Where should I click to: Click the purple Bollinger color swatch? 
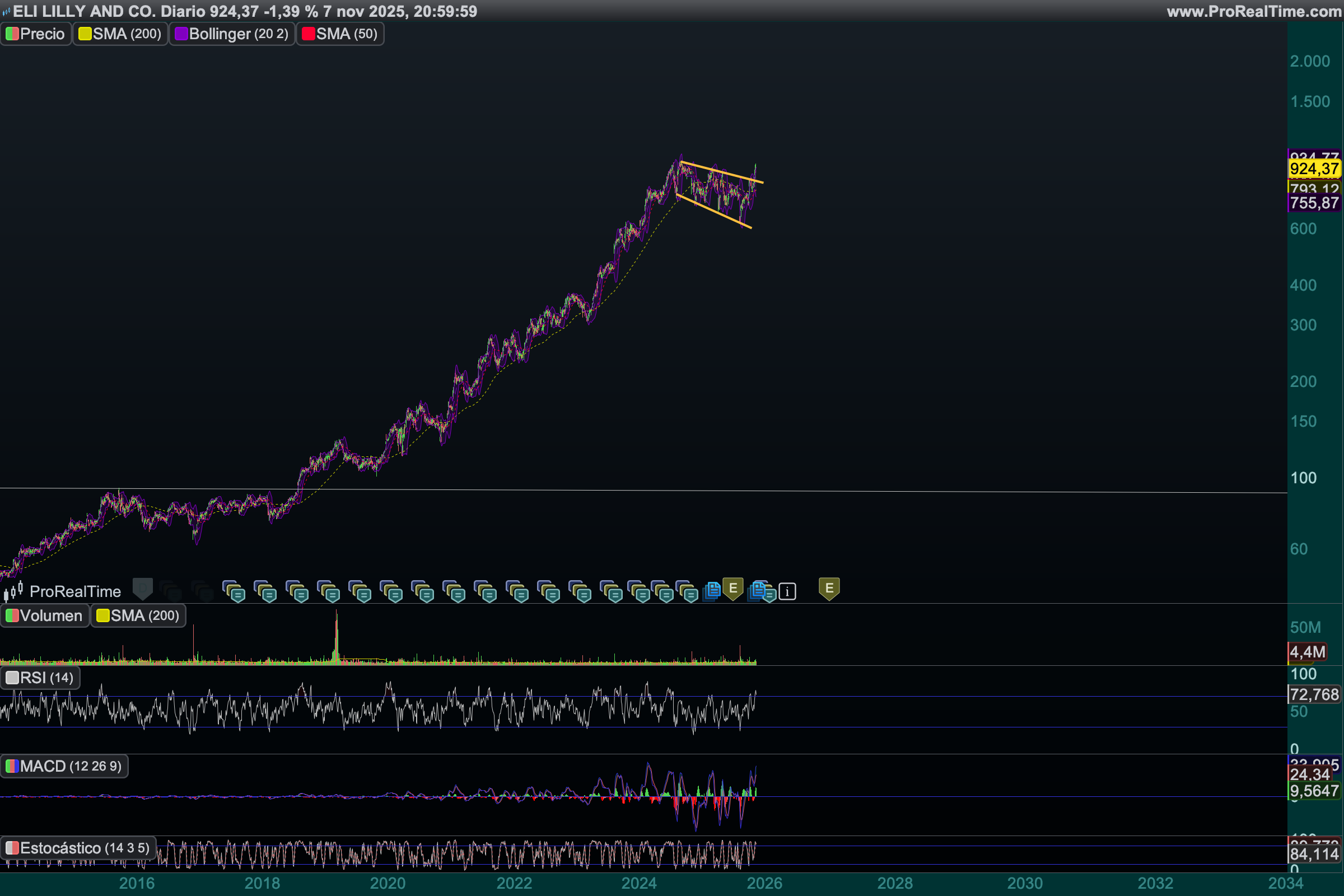(x=181, y=34)
